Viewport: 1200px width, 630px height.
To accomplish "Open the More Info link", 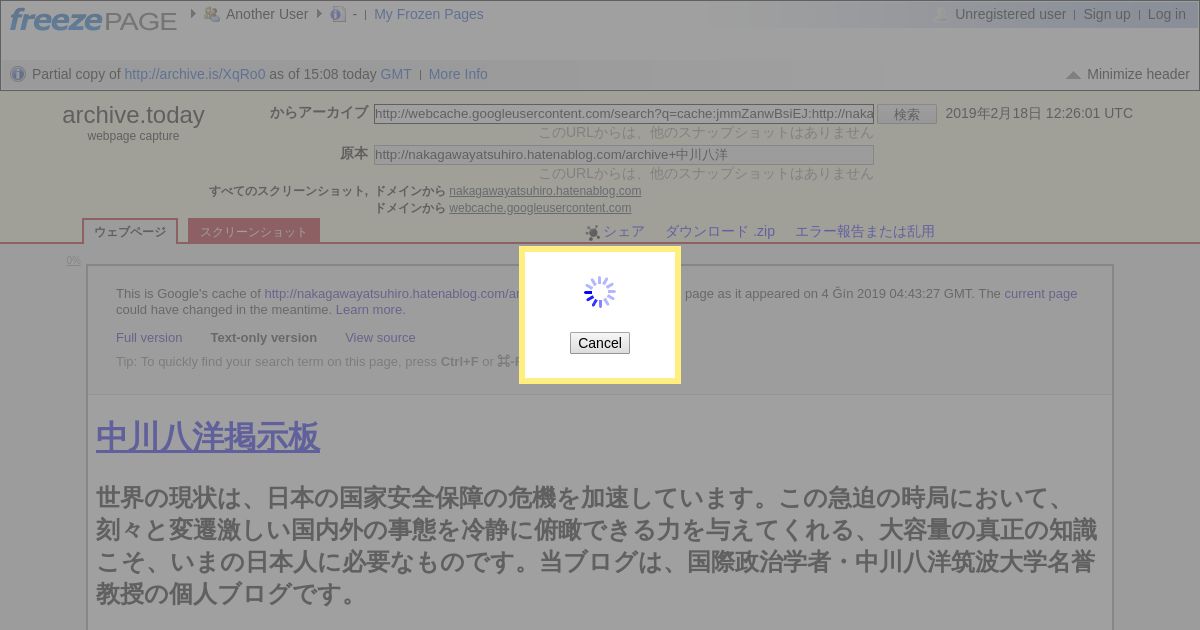I will (458, 74).
